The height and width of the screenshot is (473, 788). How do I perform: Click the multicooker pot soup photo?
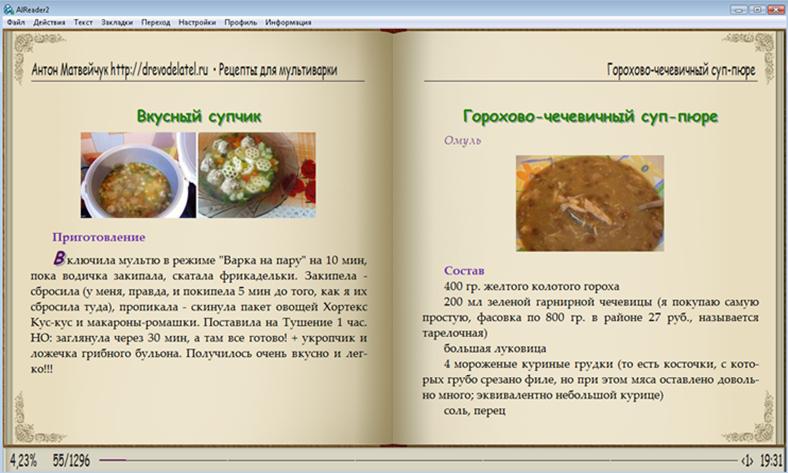tap(138, 175)
